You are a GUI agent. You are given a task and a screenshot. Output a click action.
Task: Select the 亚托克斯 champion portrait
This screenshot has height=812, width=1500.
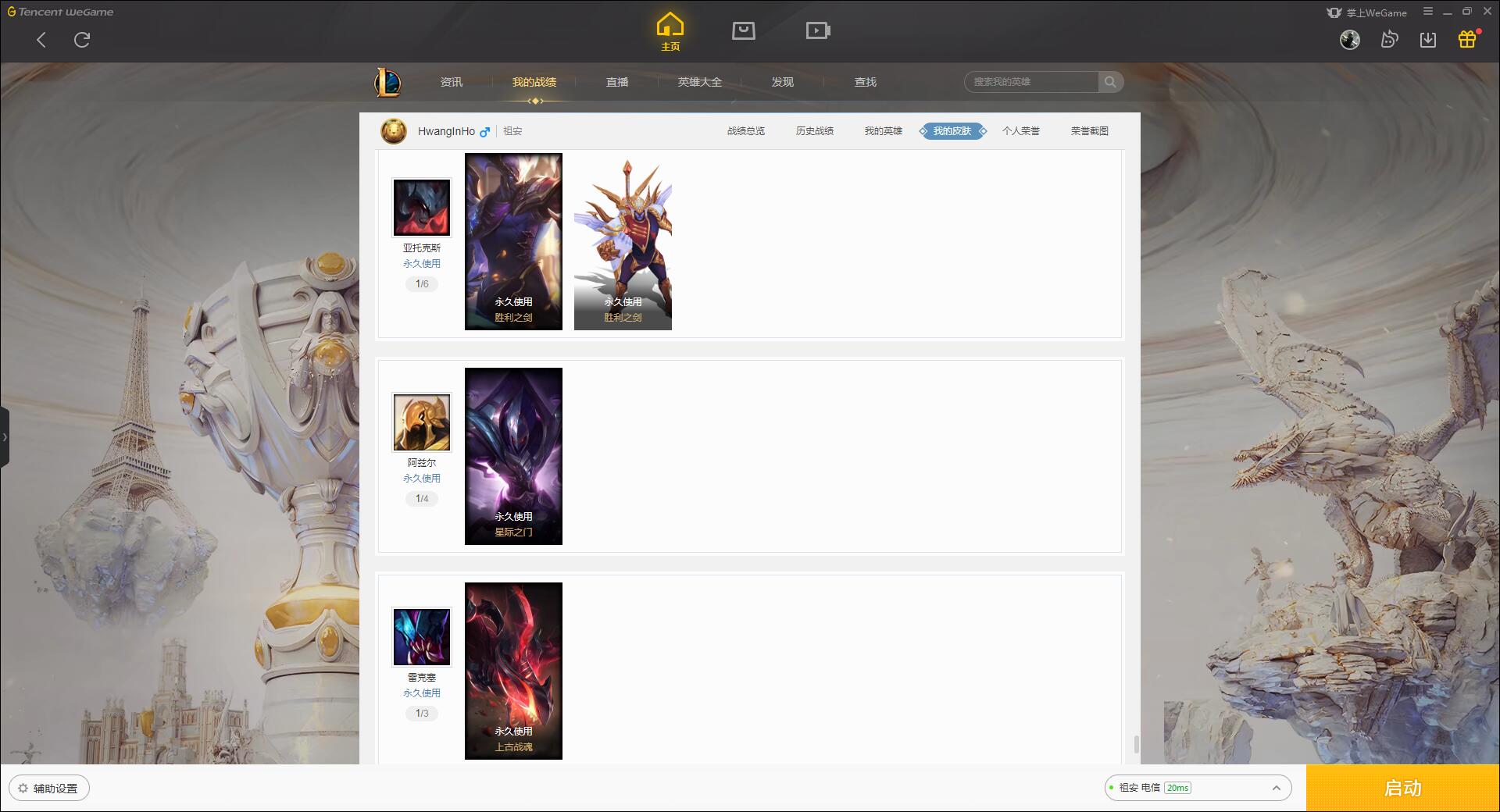coord(422,208)
